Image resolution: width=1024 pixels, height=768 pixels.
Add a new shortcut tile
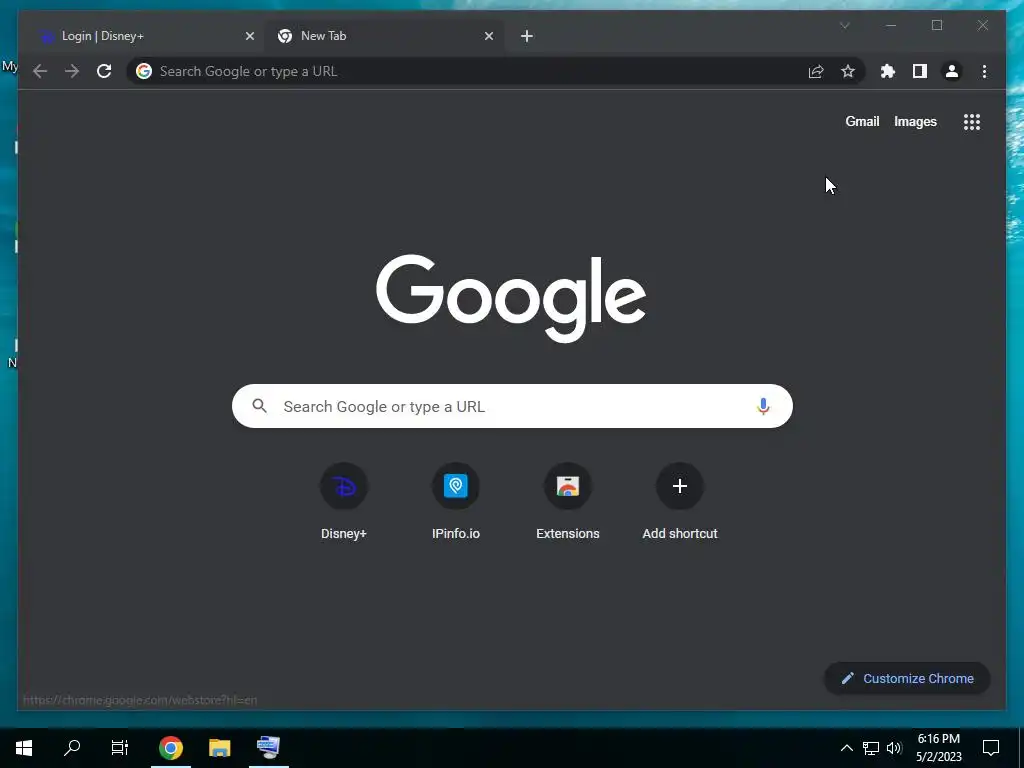[x=680, y=502]
